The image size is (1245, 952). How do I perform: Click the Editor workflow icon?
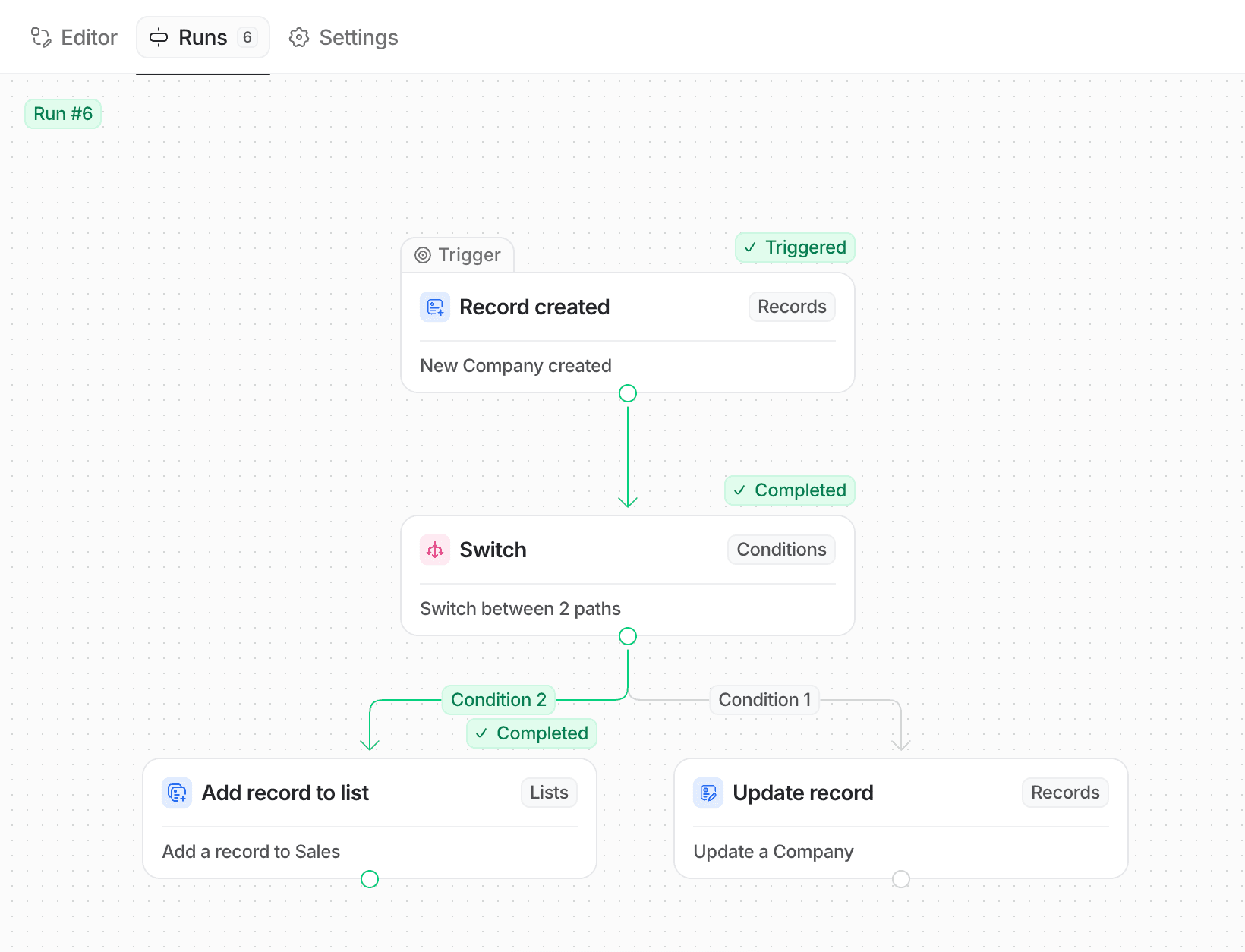point(40,36)
